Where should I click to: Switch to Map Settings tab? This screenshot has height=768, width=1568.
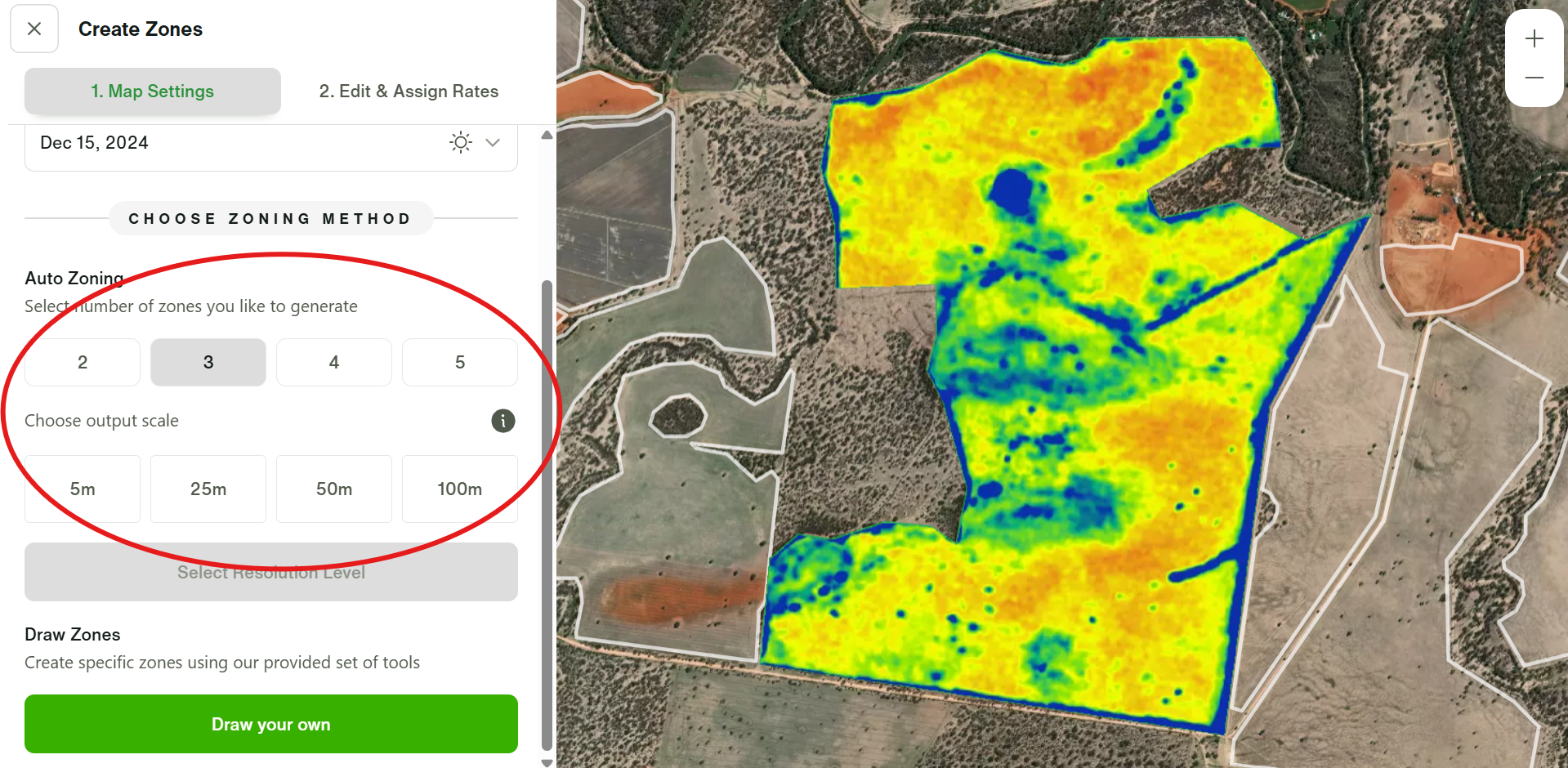(153, 92)
